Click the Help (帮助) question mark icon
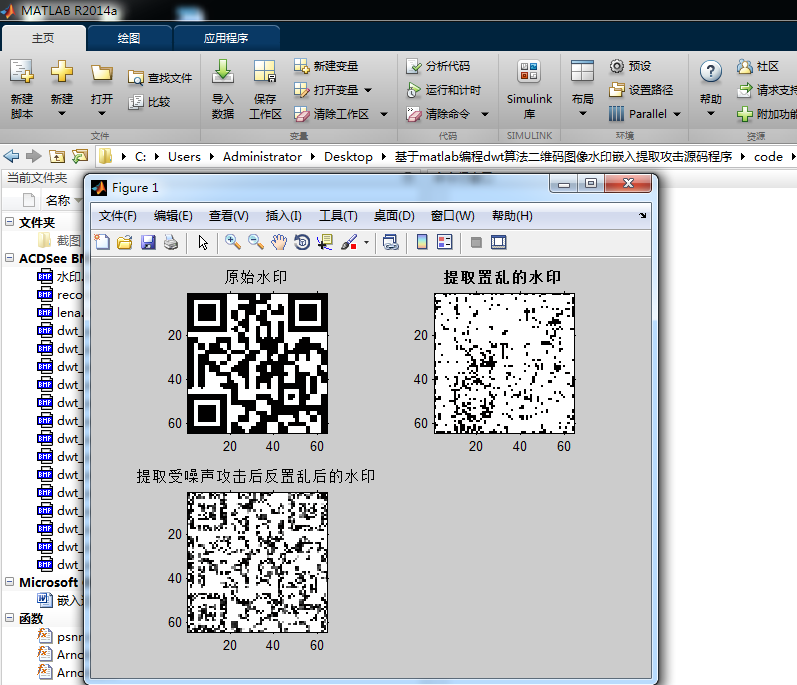This screenshot has width=797, height=685. click(x=711, y=72)
